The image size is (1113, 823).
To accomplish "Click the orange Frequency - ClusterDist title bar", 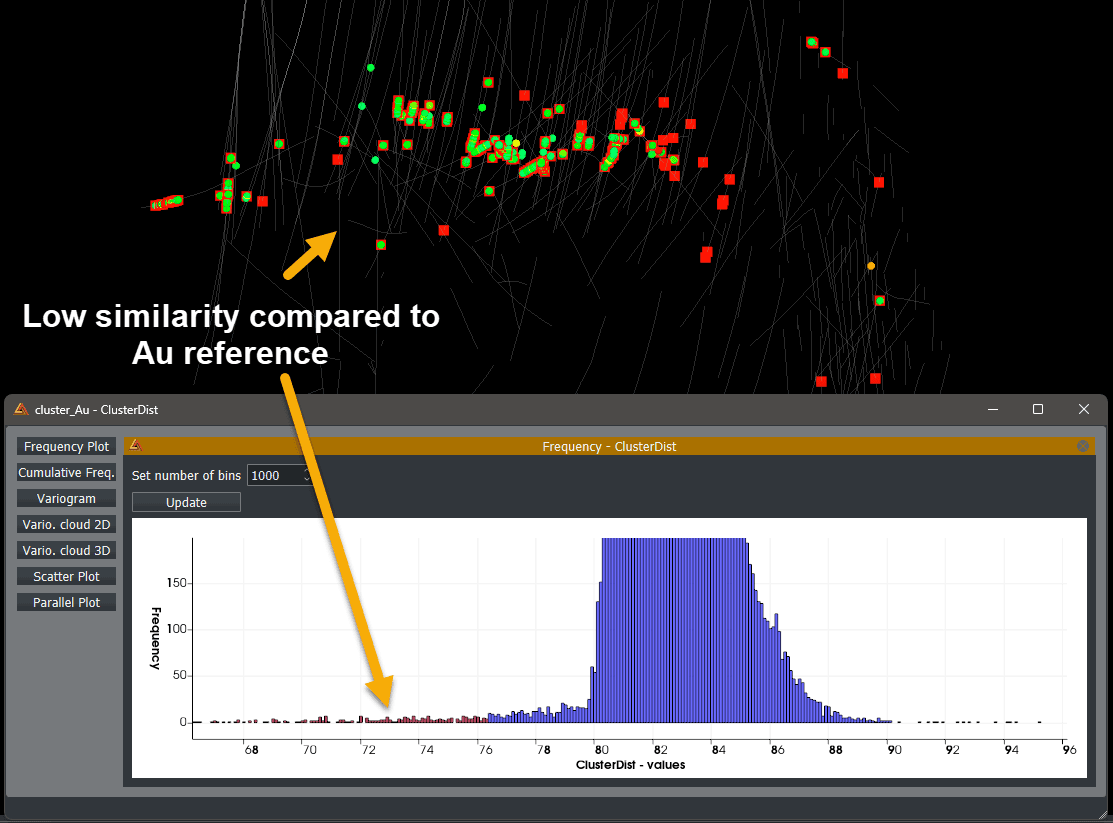I will (609, 446).
